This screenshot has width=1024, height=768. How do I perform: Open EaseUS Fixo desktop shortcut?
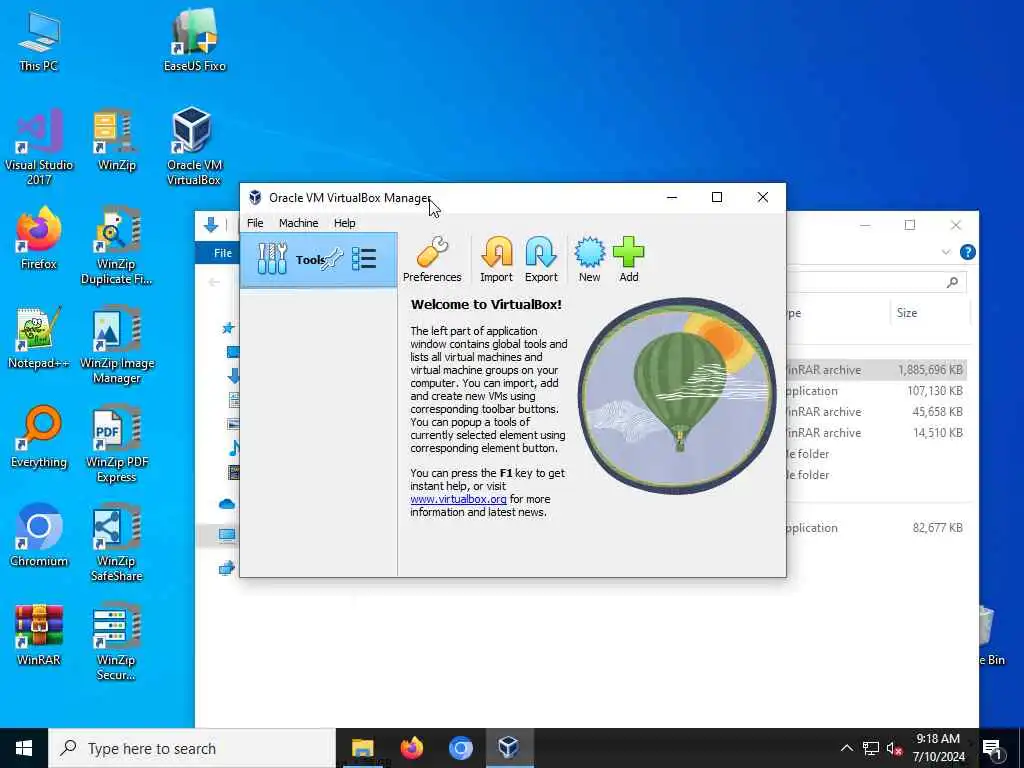pos(194,40)
